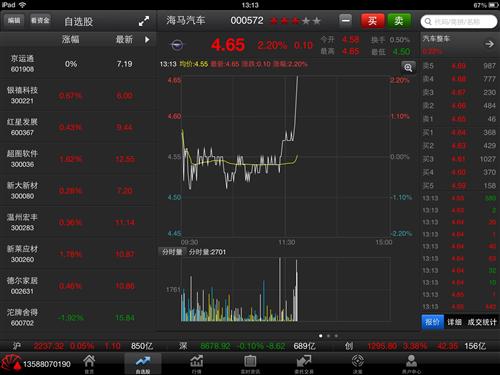This screenshot has width=500, height=375.
Task: Sort watchlist by 涨幅 column
Action: coord(71,40)
